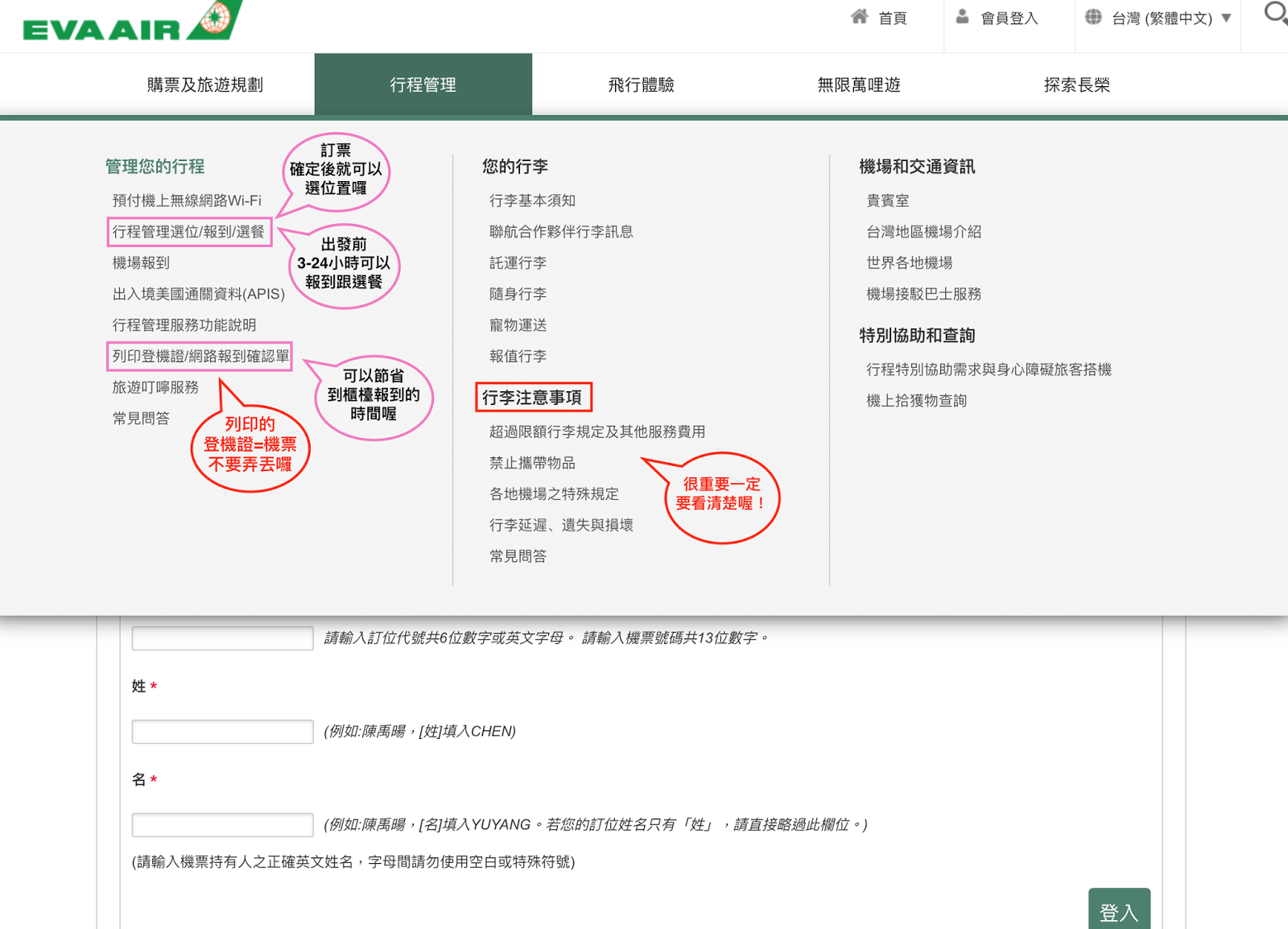Click the 管理您的行程 heading
Screen dimensions: 1288x929
tap(155, 167)
